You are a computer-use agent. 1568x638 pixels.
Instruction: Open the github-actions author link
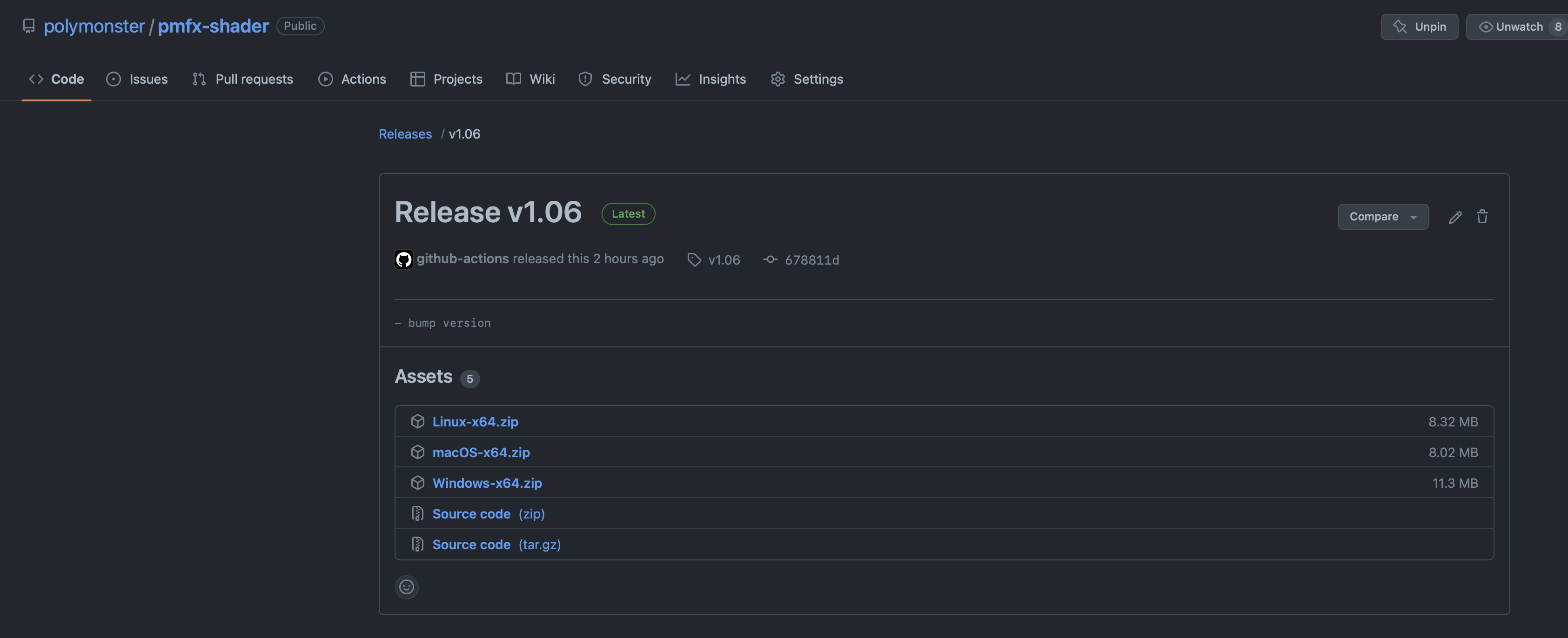462,259
